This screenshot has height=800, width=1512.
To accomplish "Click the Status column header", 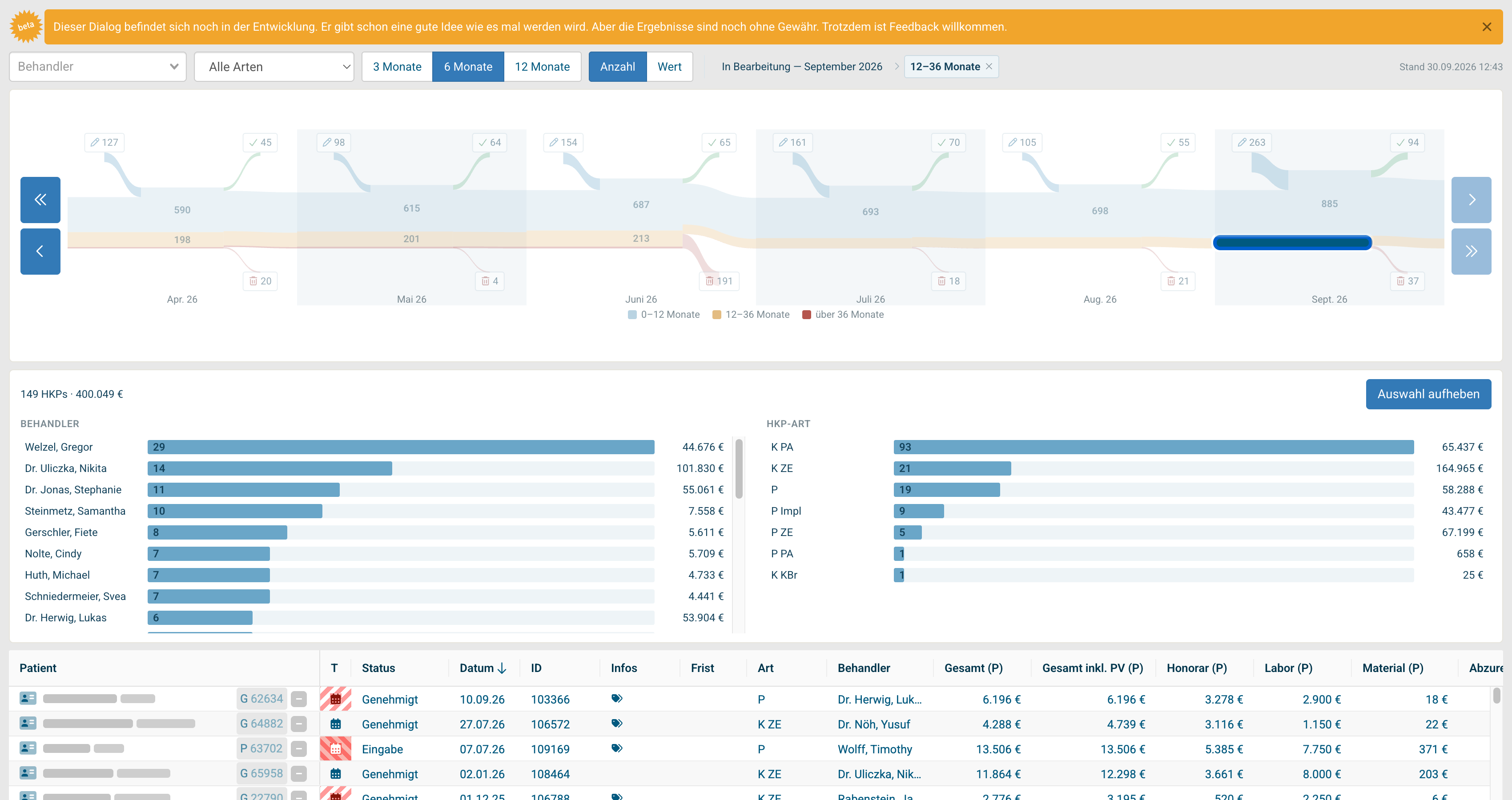I will tap(378, 668).
